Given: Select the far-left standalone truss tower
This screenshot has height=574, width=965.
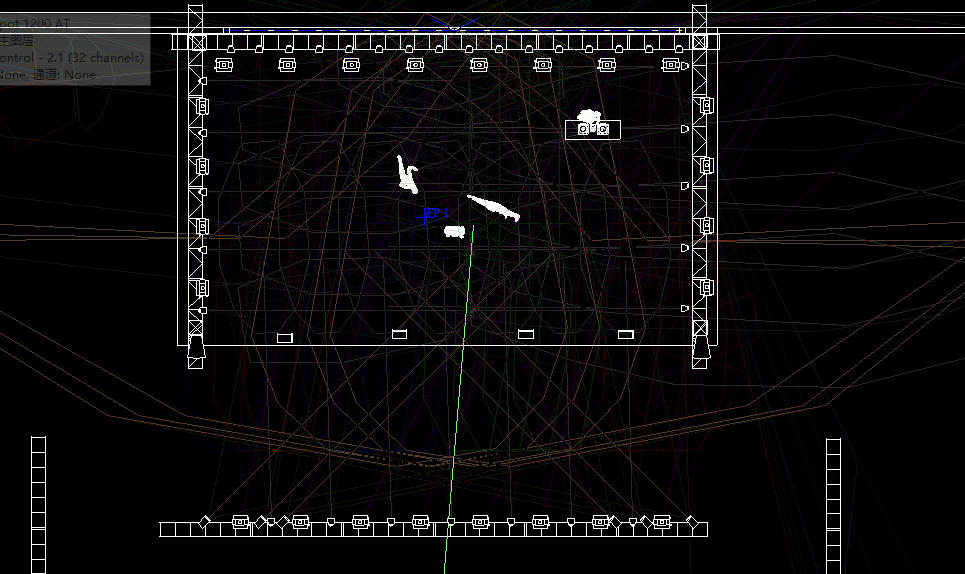Looking at the screenshot, I should coord(38,503).
